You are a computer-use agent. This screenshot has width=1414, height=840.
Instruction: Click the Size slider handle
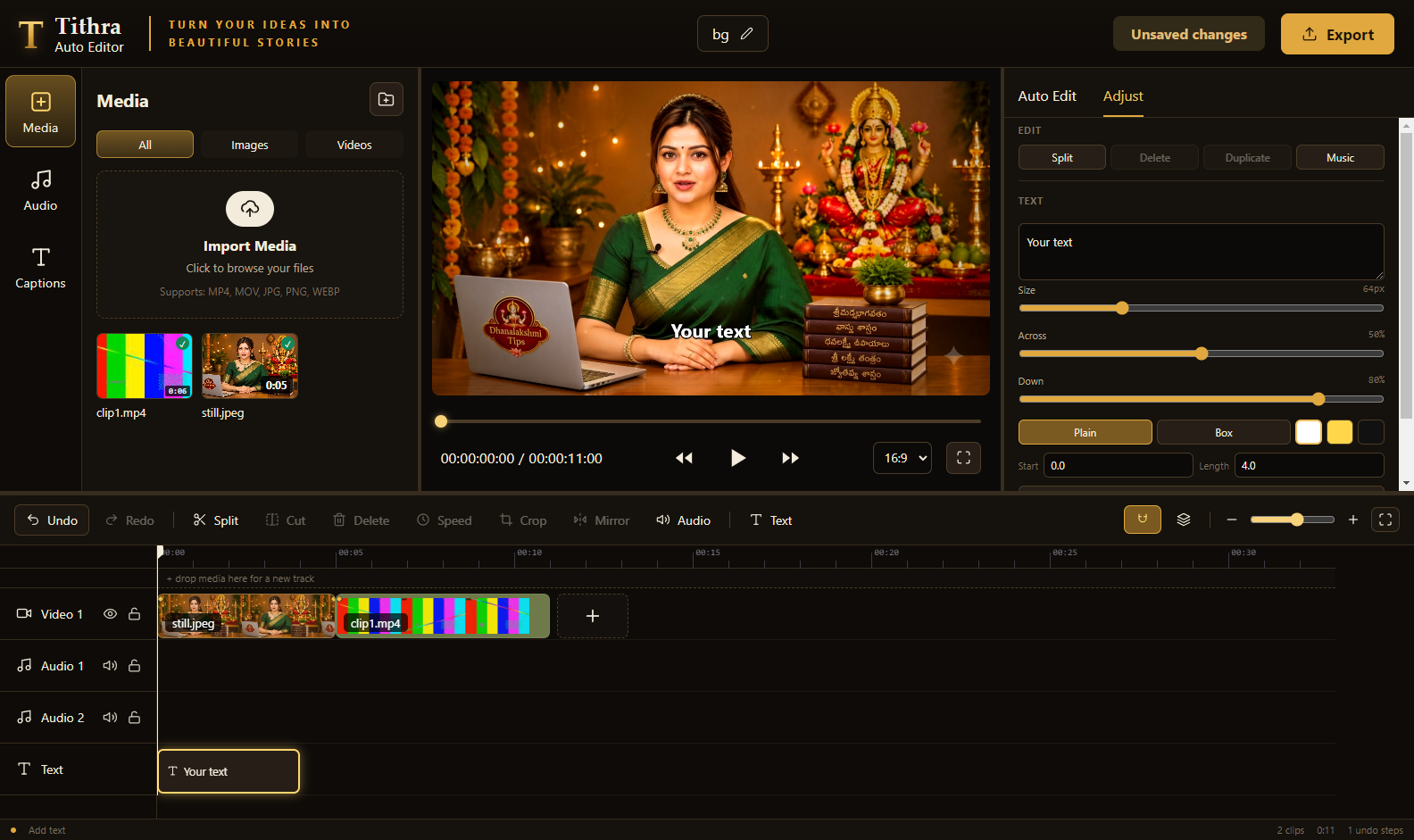(x=1122, y=308)
